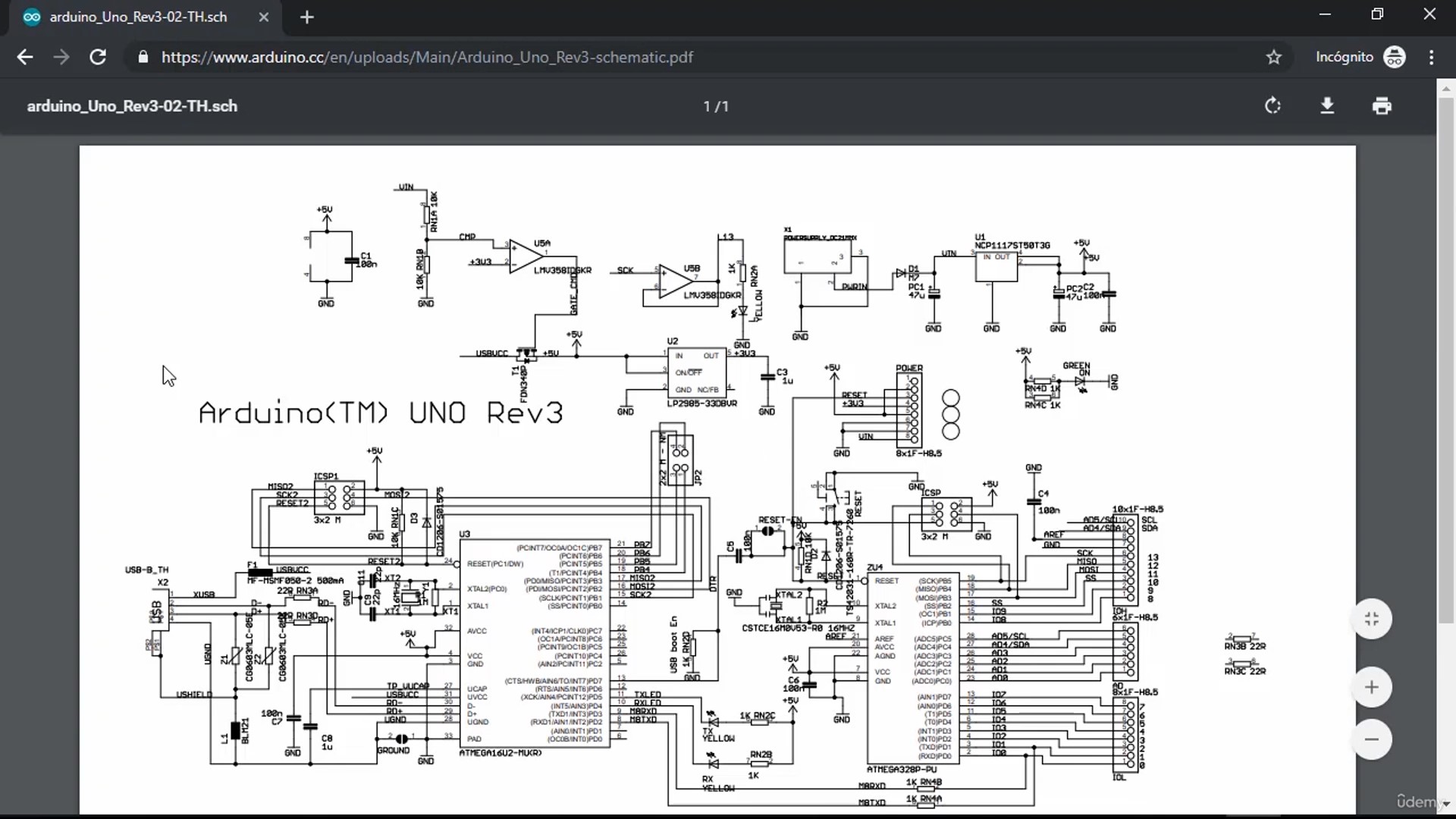Go back to the previous page
The width and height of the screenshot is (1456, 819).
pyautogui.click(x=25, y=57)
